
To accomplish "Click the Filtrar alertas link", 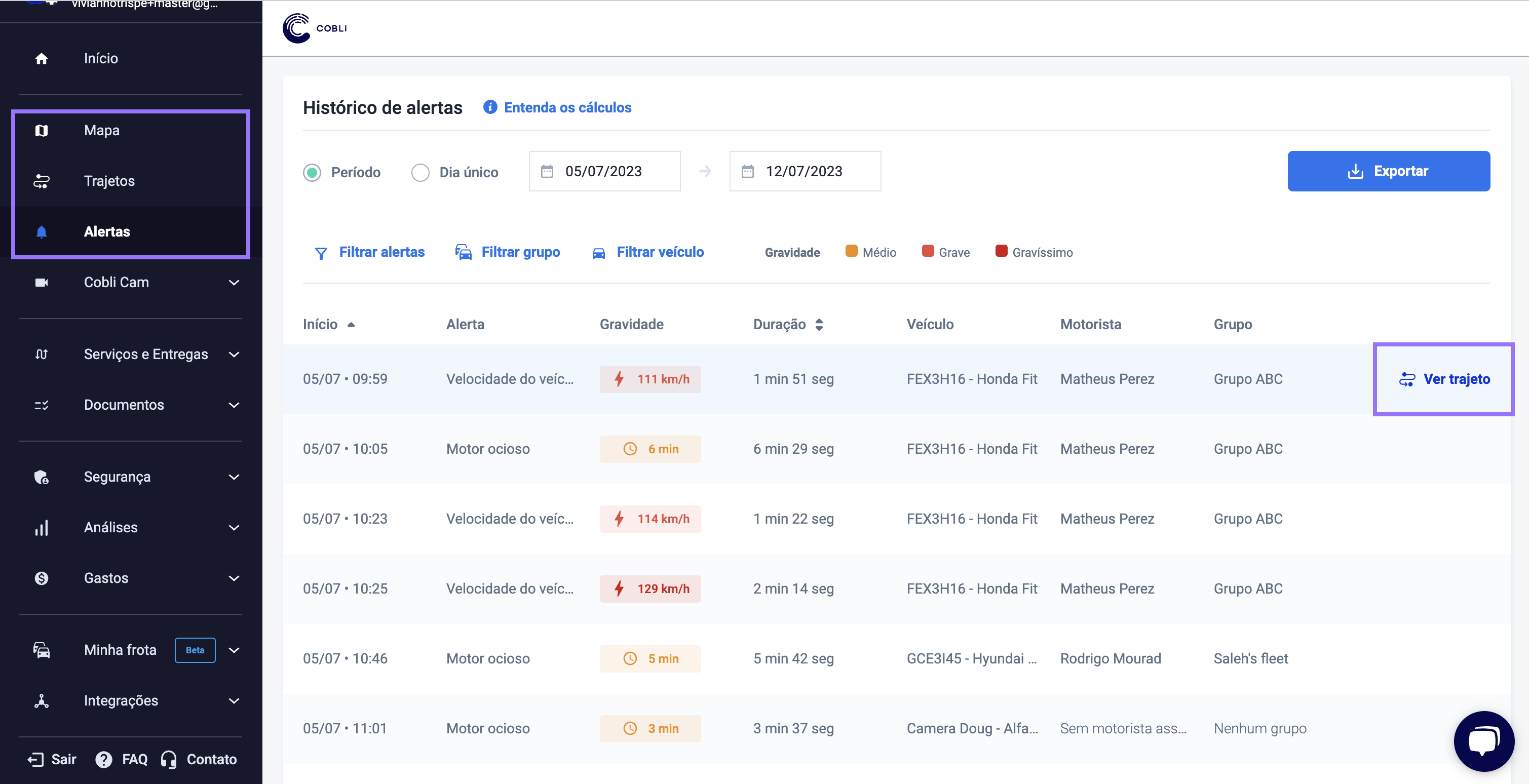I will [381, 252].
